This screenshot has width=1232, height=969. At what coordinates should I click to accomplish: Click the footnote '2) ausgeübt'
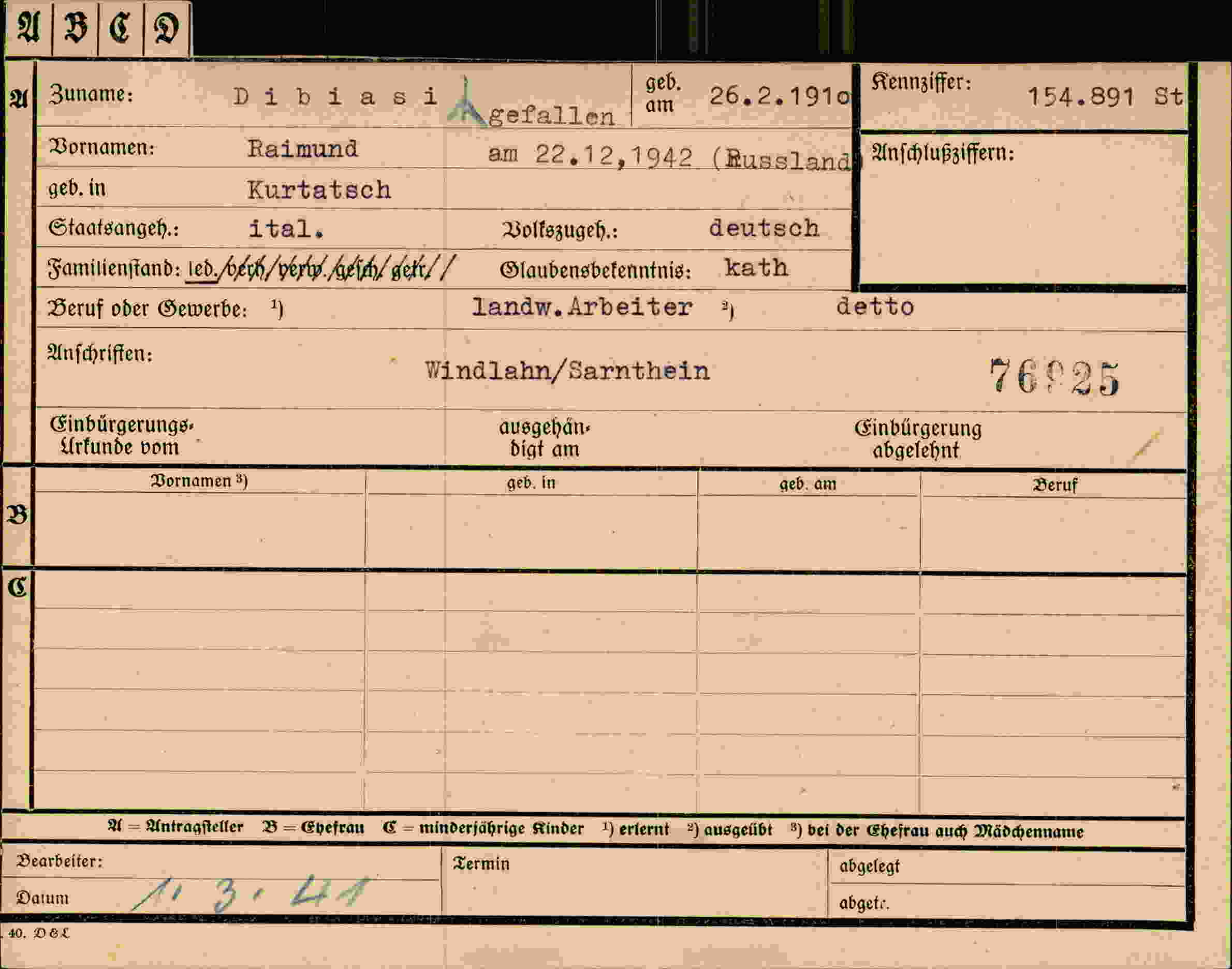point(730,830)
